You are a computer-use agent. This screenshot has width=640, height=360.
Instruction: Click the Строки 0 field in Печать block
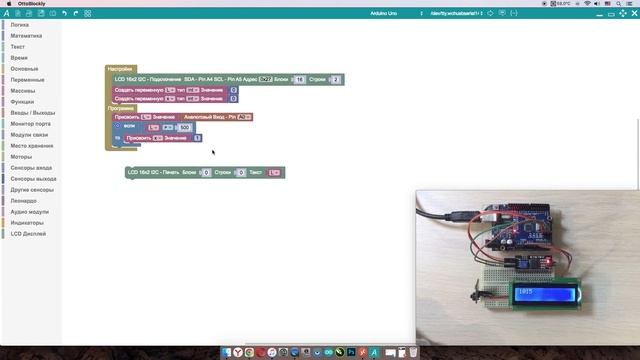[241, 173]
